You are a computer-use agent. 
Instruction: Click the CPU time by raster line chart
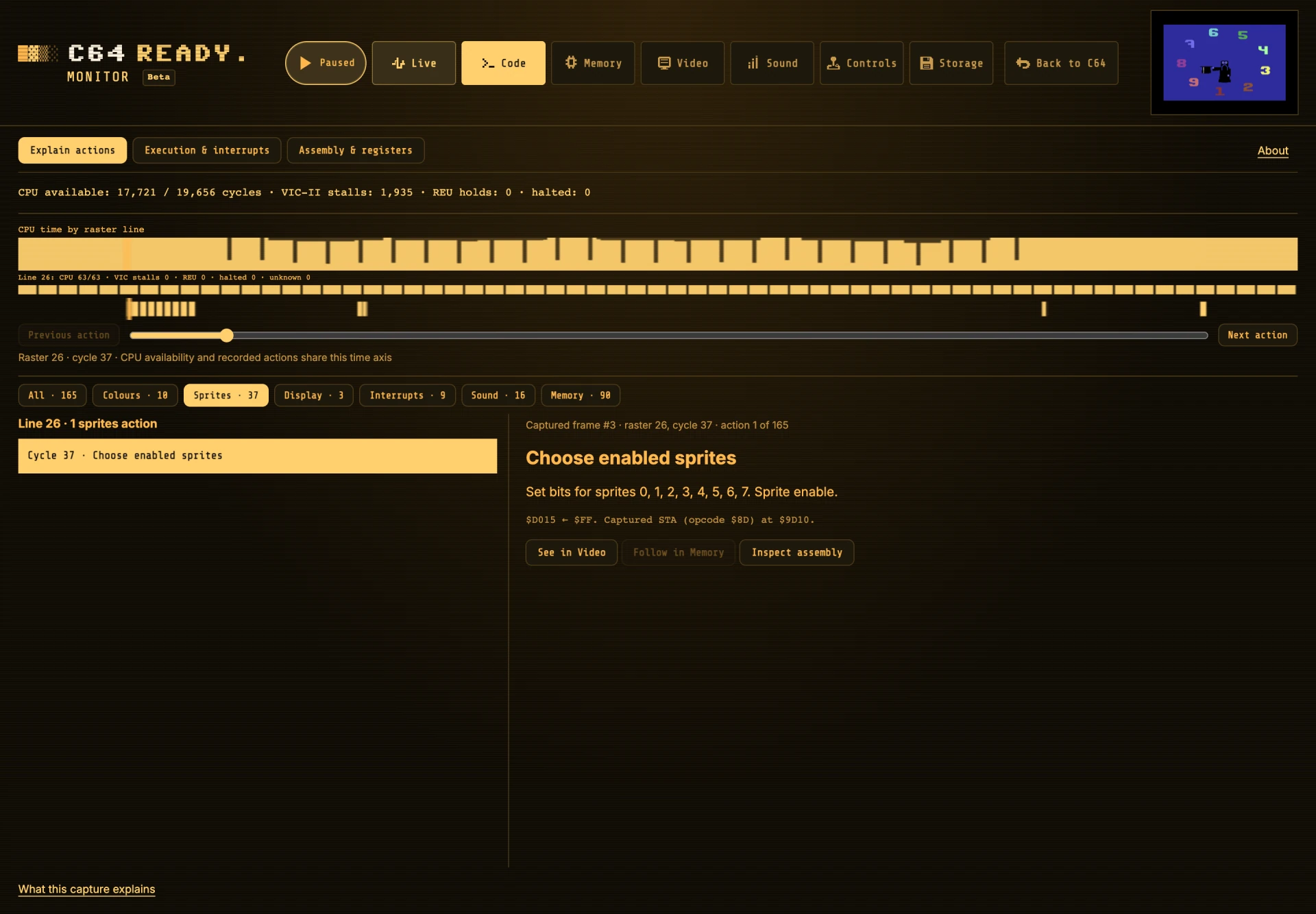tap(657, 254)
